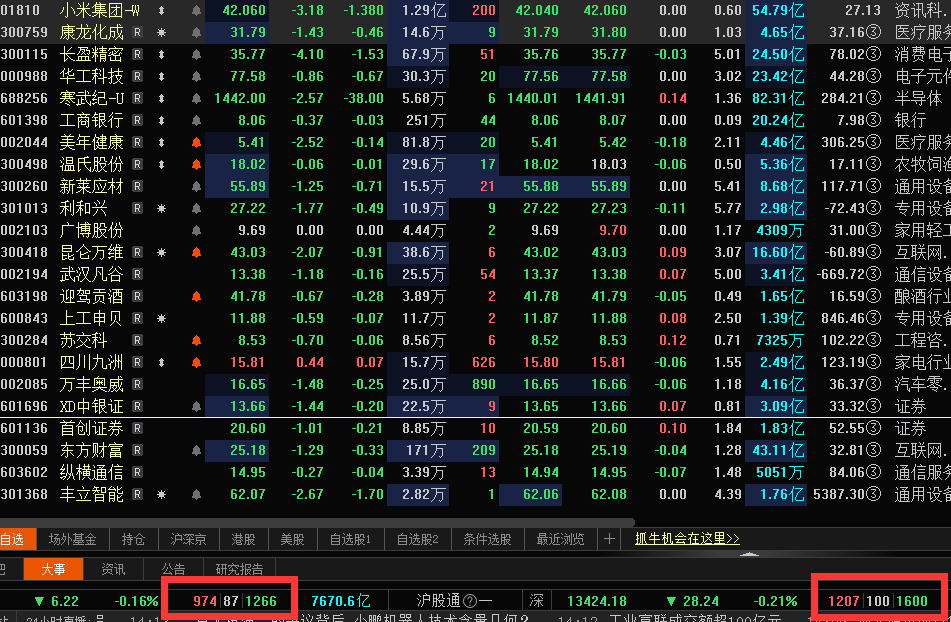Image resolution: width=951 pixels, height=622 pixels.
Task: Click the R badge for 纵横通信
Action: pos(138,472)
